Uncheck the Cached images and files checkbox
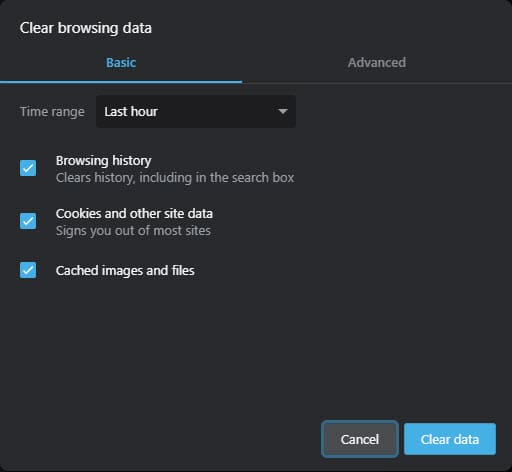The width and height of the screenshot is (512, 472). (x=28, y=270)
